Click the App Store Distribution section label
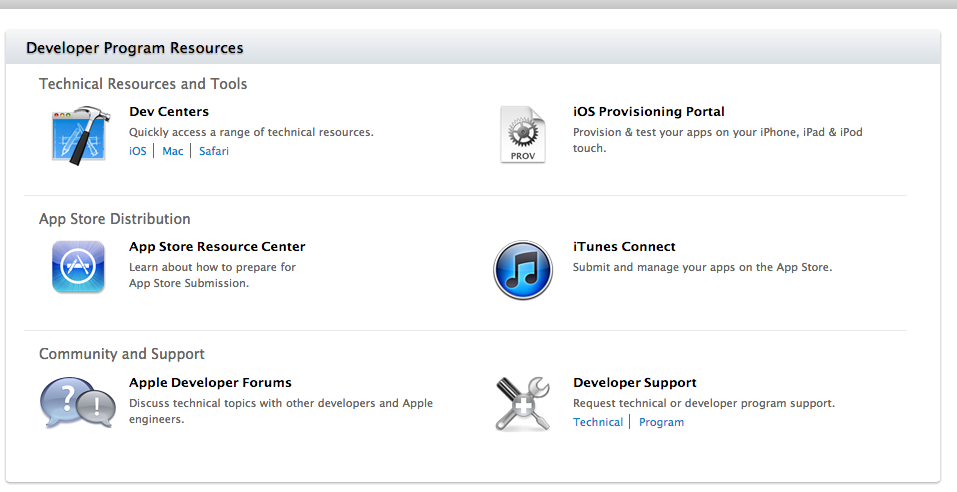957x492 pixels. 115,219
